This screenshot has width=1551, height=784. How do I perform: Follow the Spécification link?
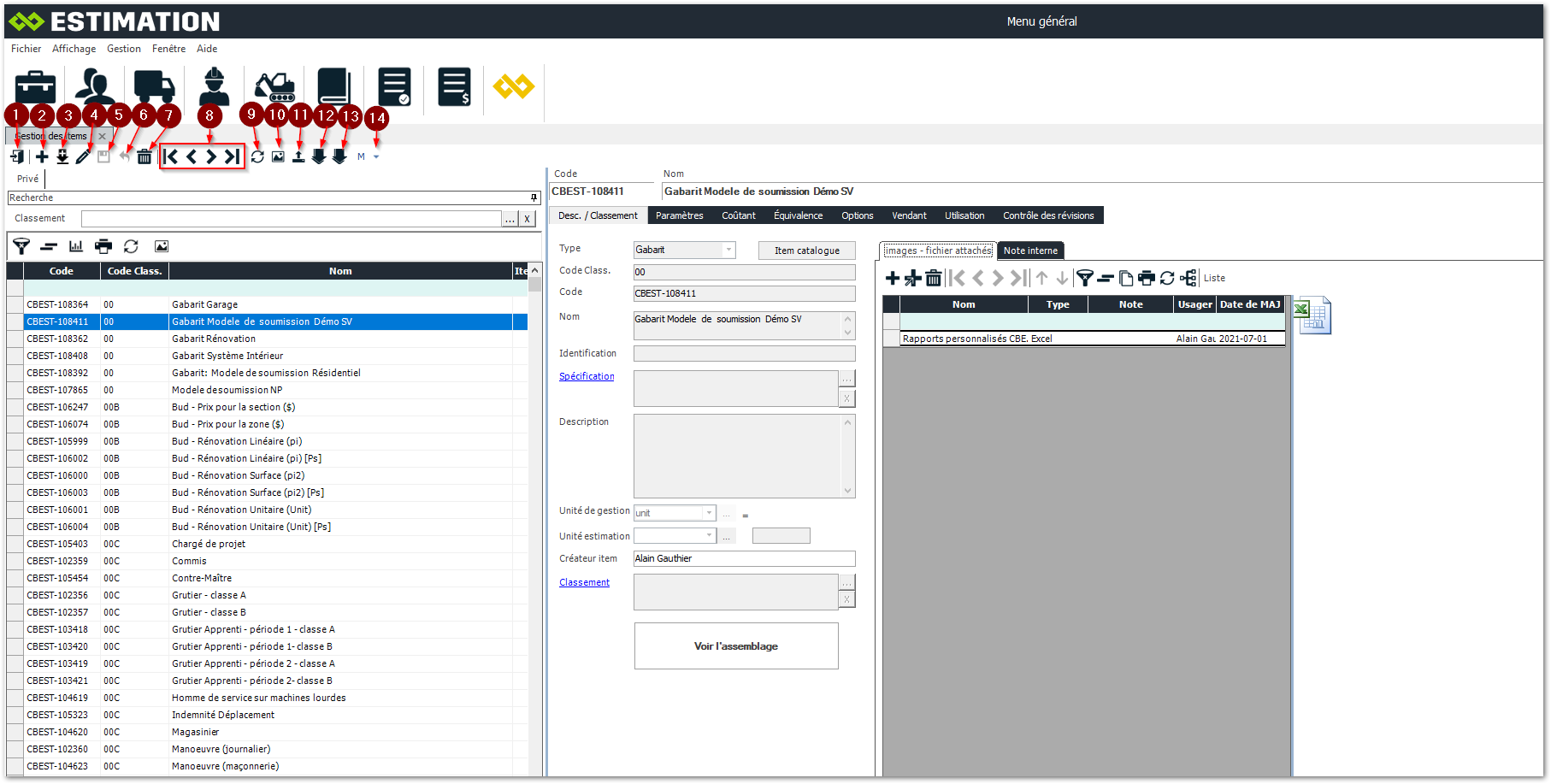click(587, 376)
